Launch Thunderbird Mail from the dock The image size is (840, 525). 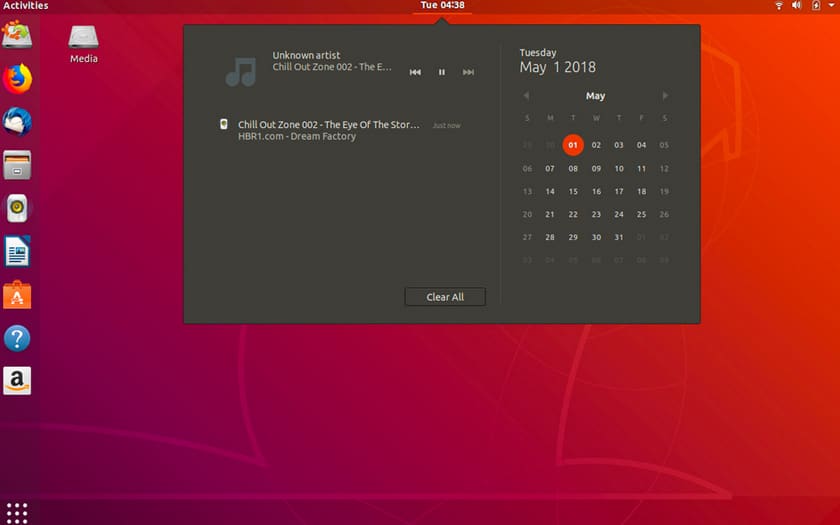tap(17, 121)
